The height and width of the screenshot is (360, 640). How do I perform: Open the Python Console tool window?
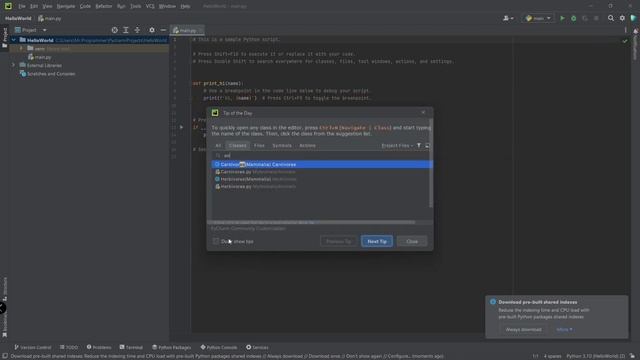click(x=219, y=347)
